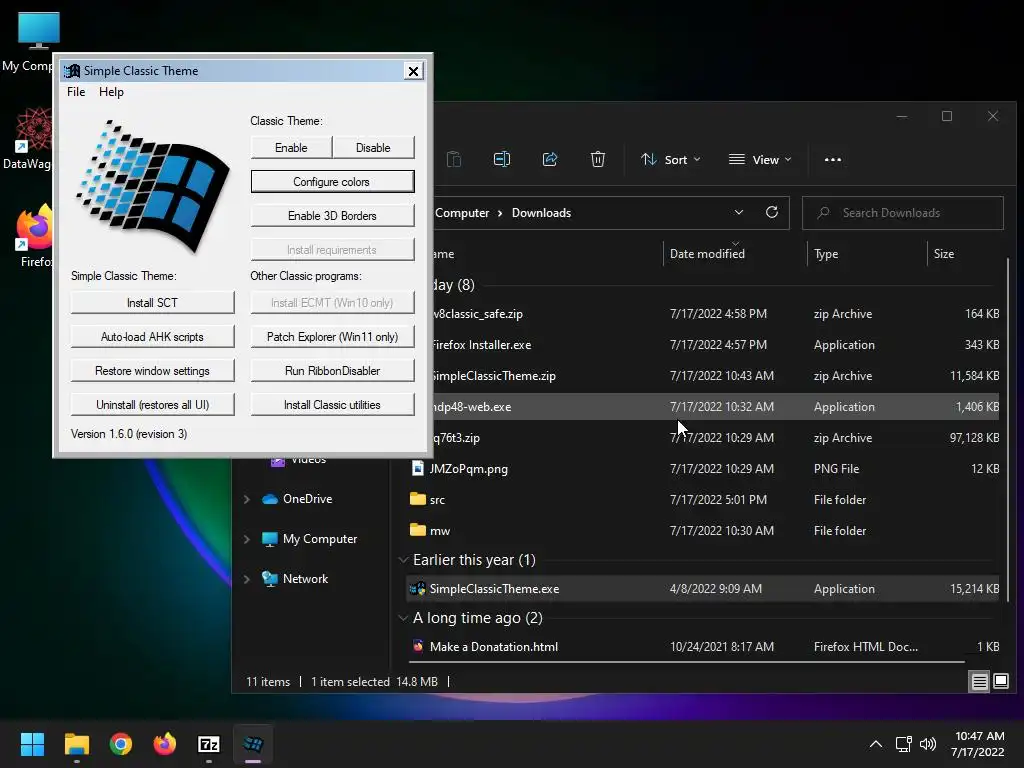This screenshot has height=768, width=1024.
Task: Collapse the A long time ago group
Action: (404, 617)
